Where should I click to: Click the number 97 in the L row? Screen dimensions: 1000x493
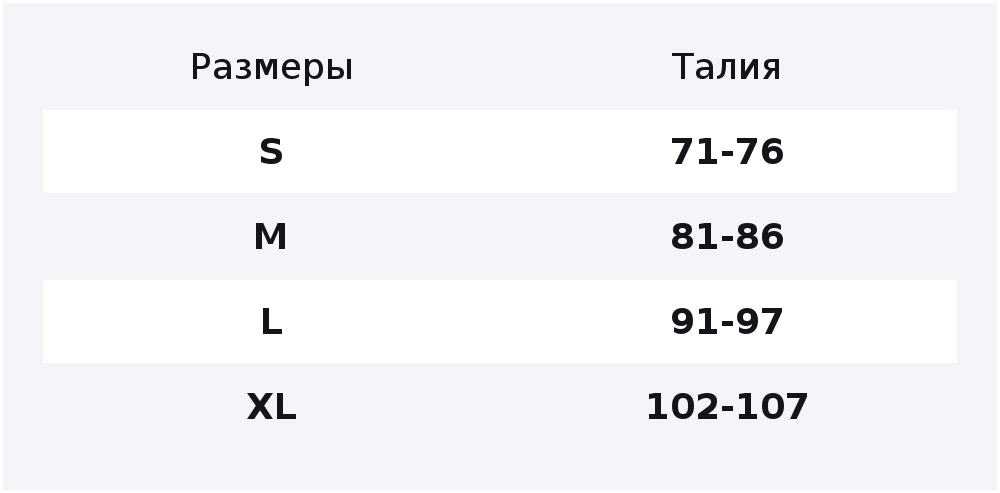point(760,321)
